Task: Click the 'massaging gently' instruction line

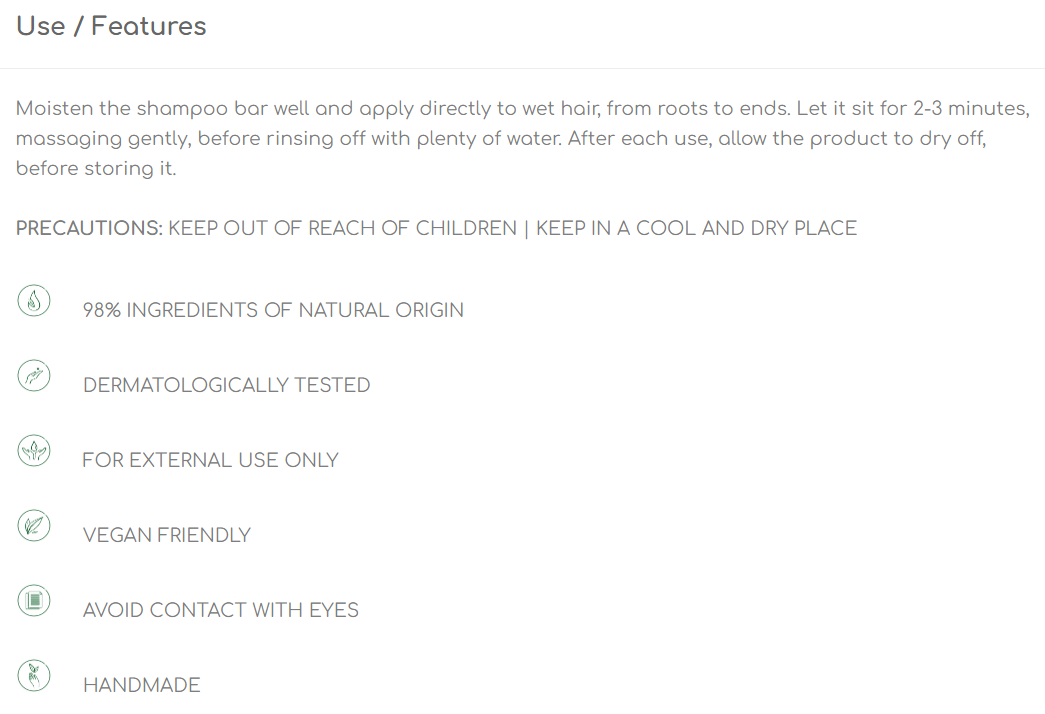Action: point(501,139)
